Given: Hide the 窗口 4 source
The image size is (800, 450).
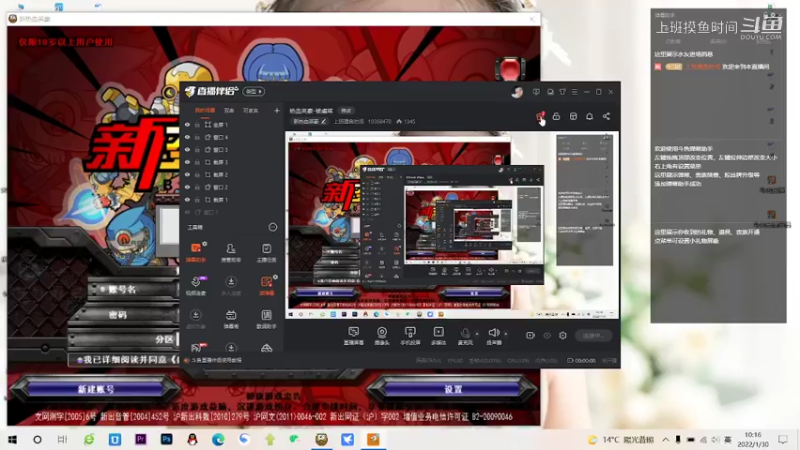Looking at the screenshot, I should (187, 137).
